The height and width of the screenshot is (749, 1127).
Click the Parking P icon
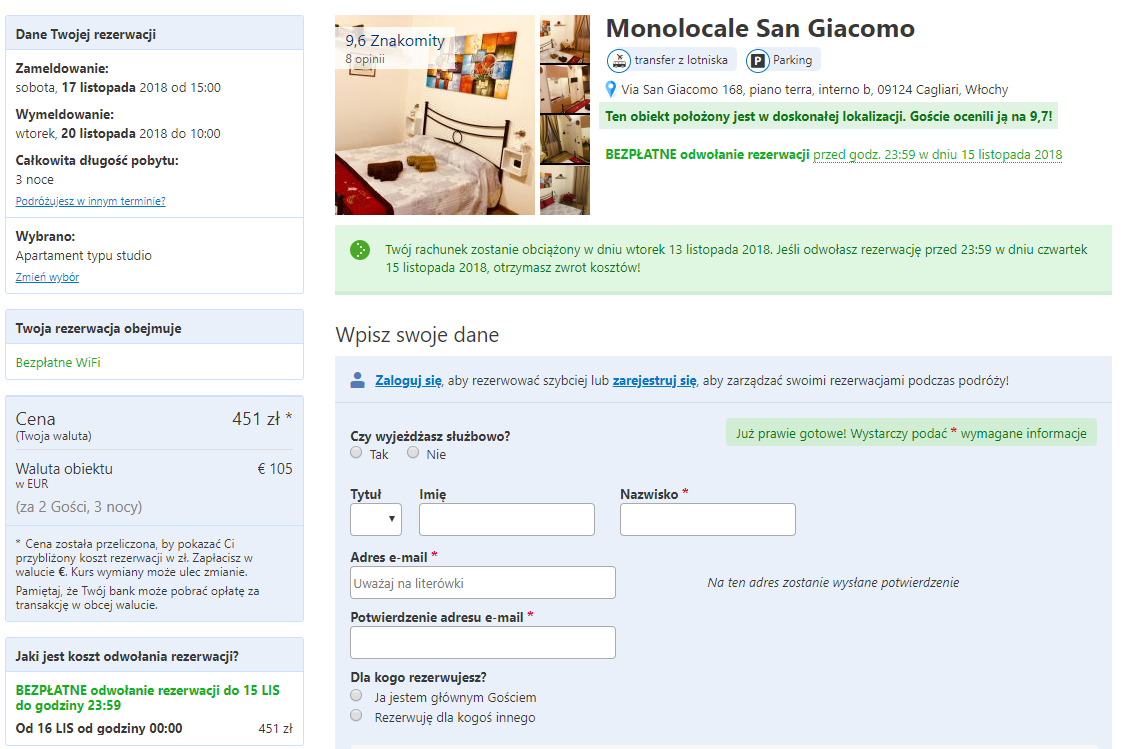click(x=758, y=60)
